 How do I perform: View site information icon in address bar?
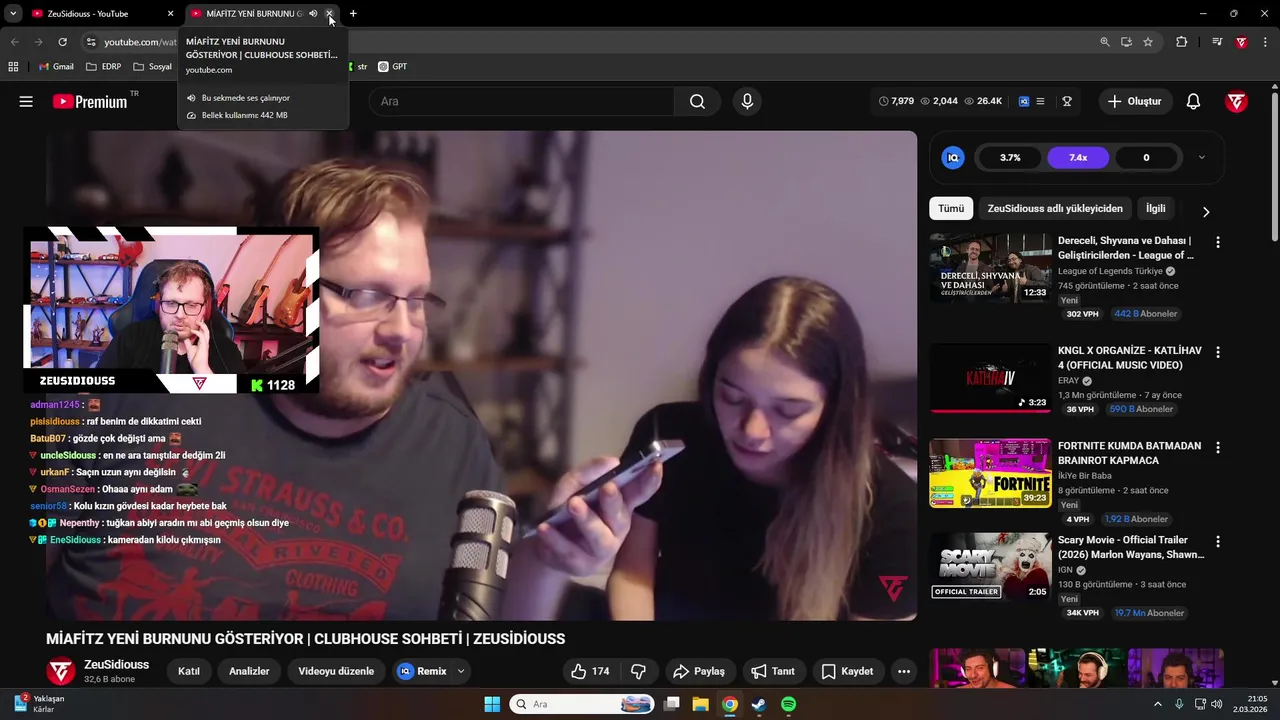(91, 42)
